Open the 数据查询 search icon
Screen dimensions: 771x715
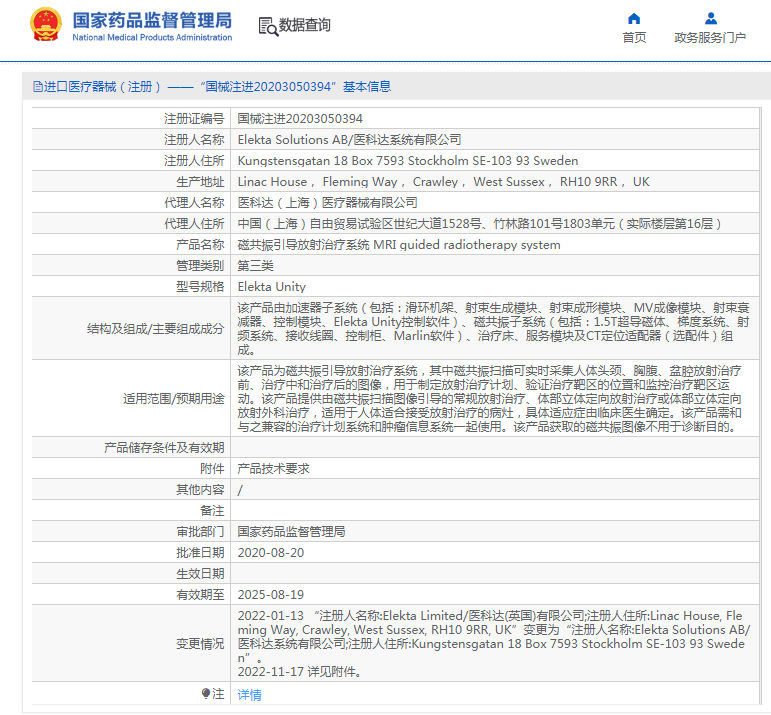(x=268, y=26)
